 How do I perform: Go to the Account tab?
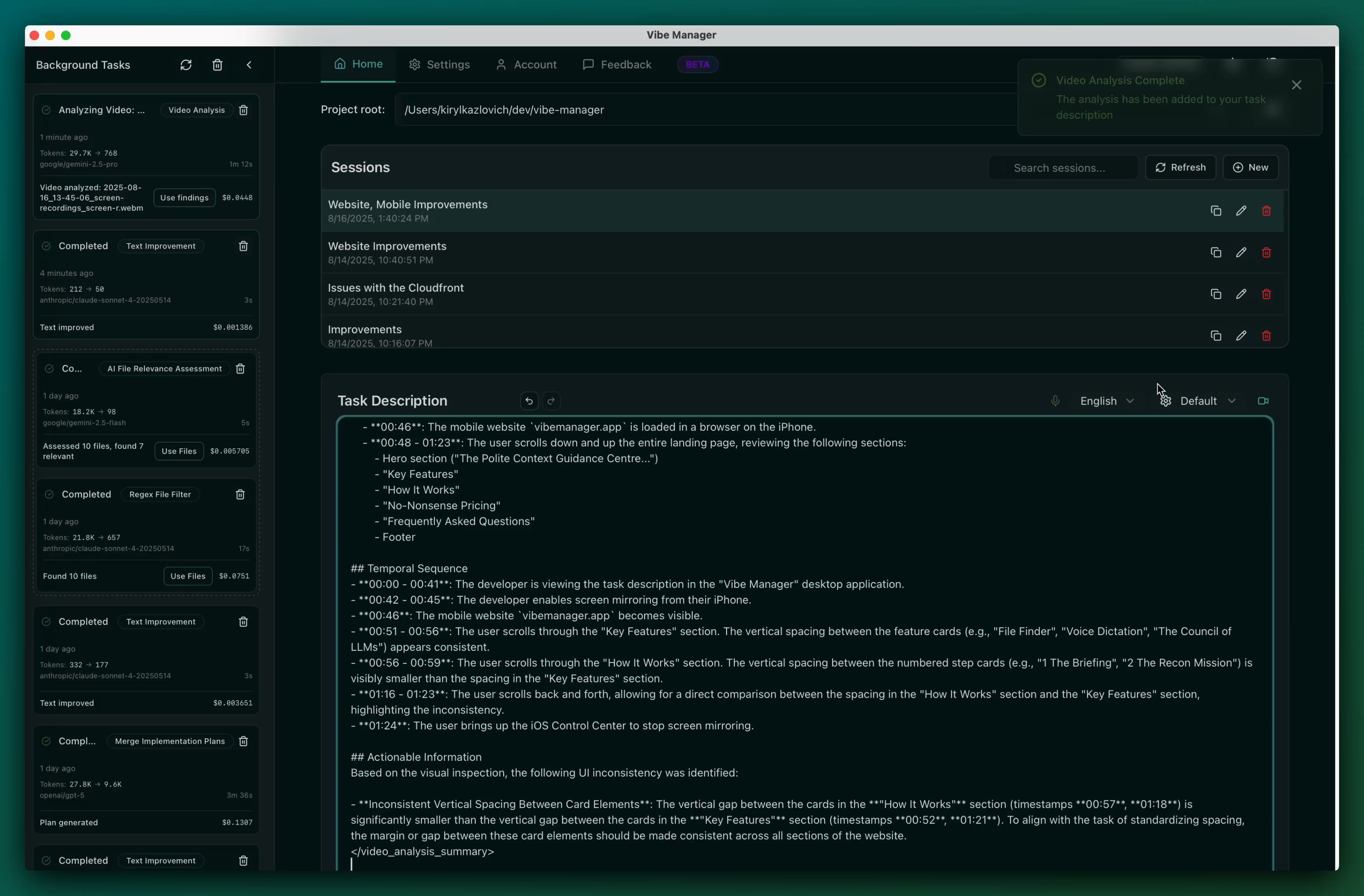point(526,65)
